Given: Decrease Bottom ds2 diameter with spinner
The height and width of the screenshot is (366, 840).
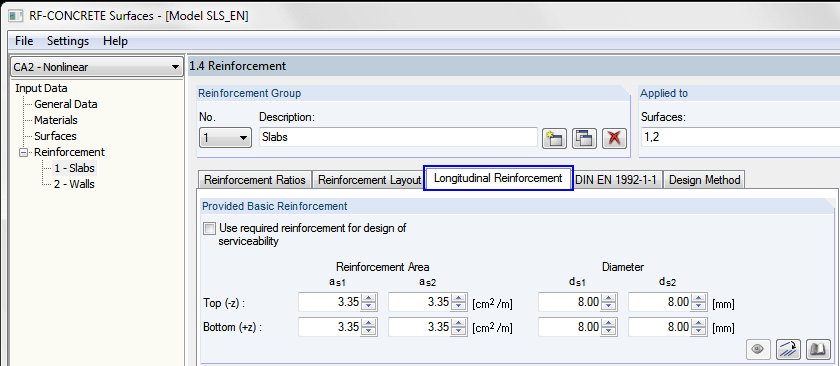Looking at the screenshot, I should (x=698, y=331).
